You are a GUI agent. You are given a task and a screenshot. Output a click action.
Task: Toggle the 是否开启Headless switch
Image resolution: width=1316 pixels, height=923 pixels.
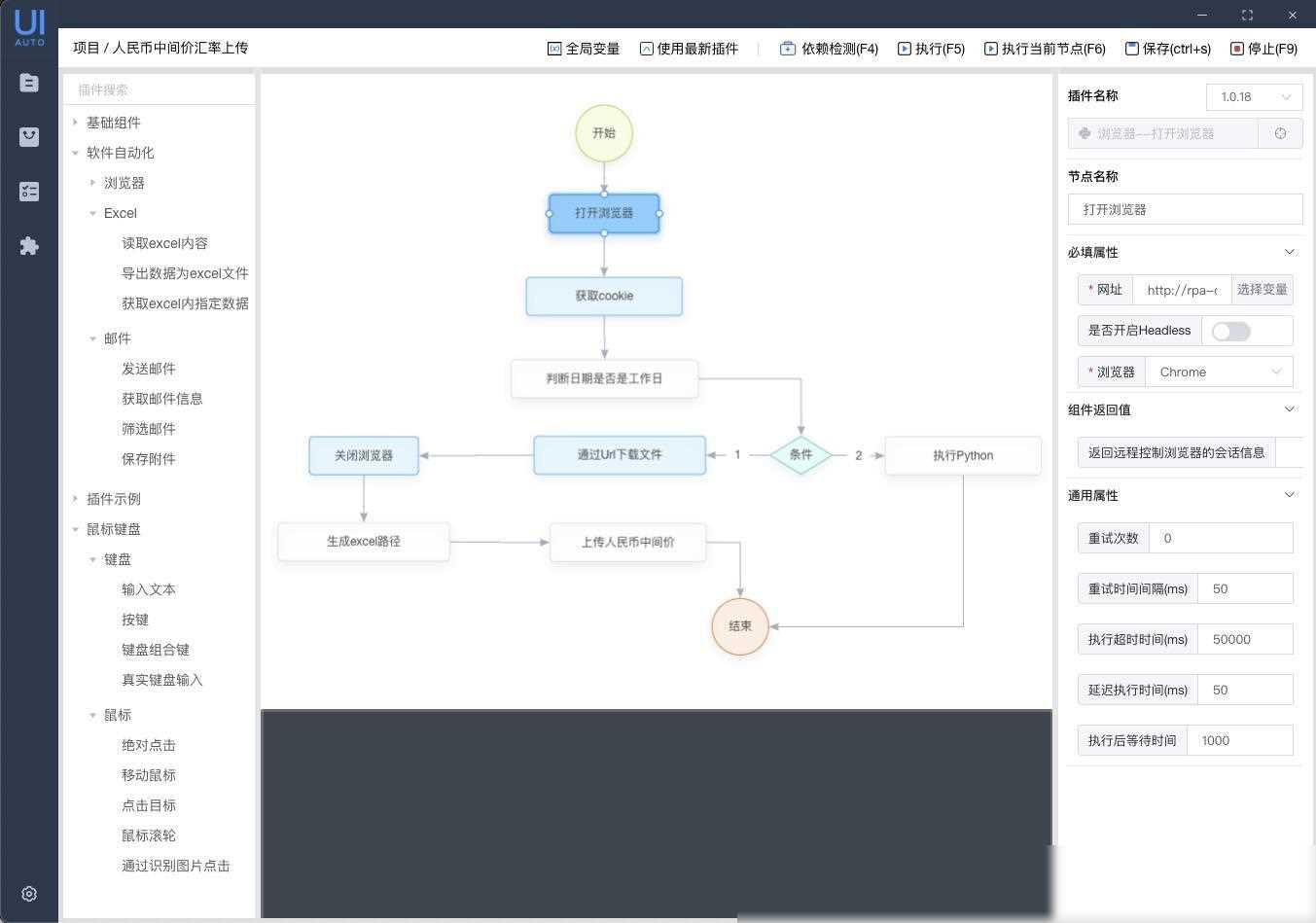[1230, 332]
